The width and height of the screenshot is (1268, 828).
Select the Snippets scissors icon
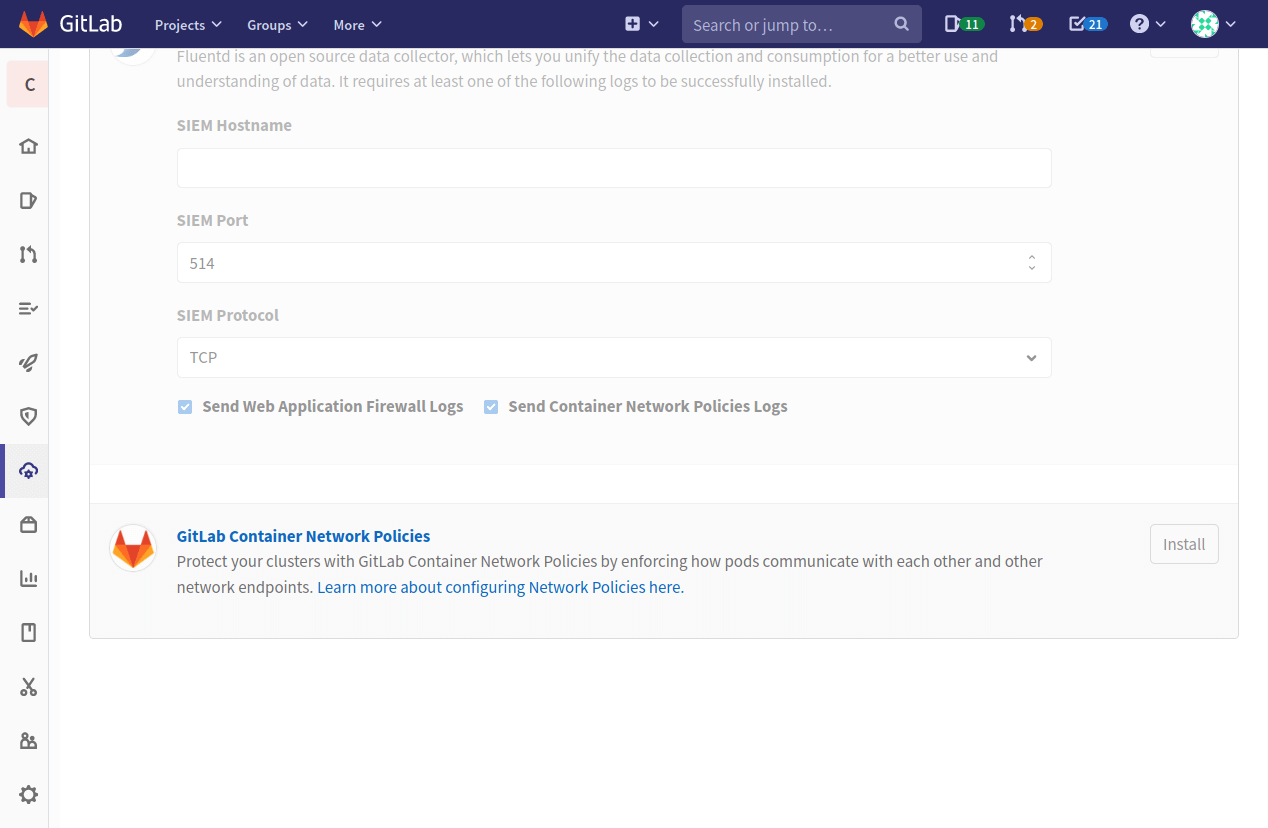tap(27, 687)
